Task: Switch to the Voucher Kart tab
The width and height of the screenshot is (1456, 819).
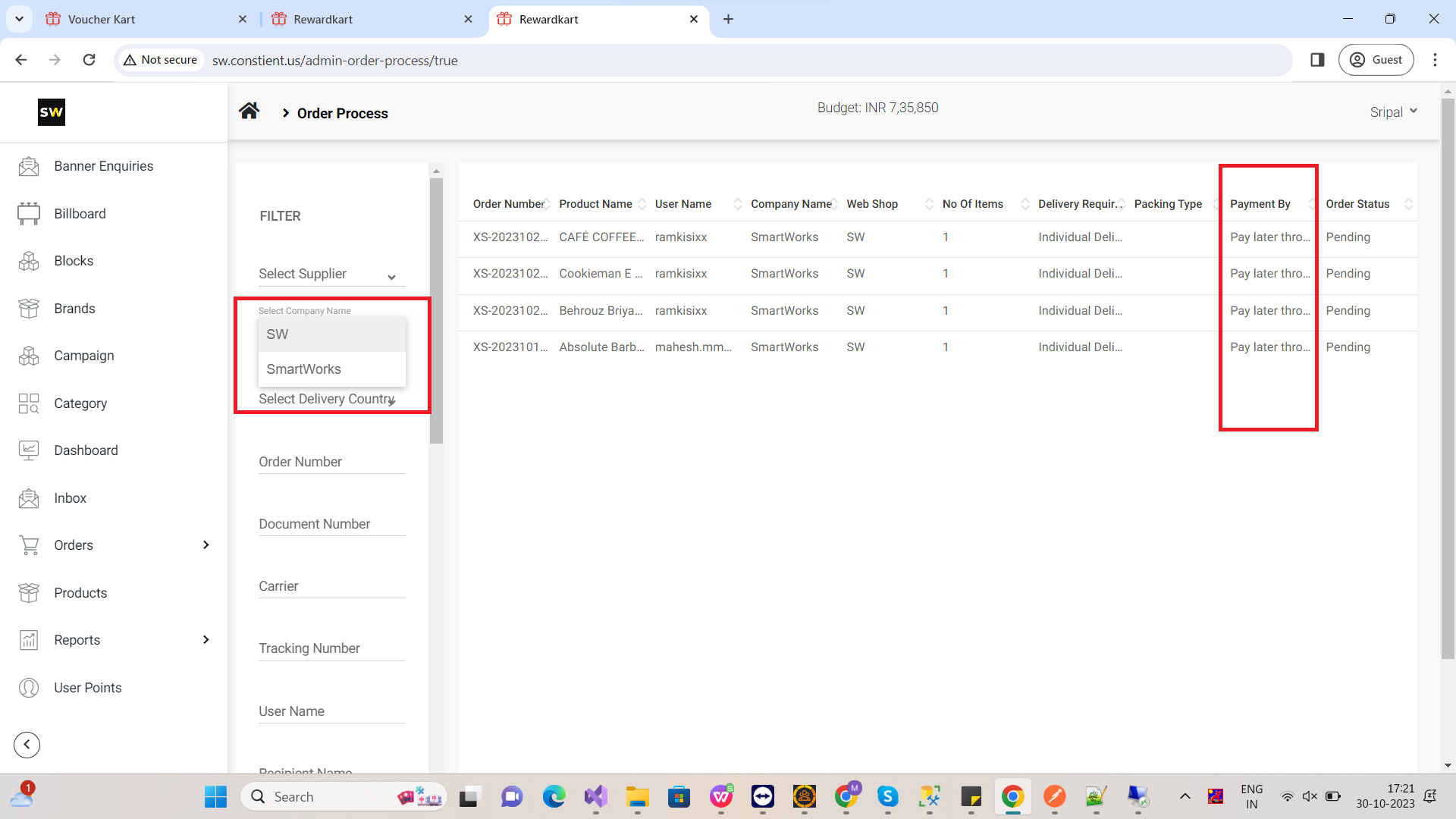Action: click(x=146, y=19)
